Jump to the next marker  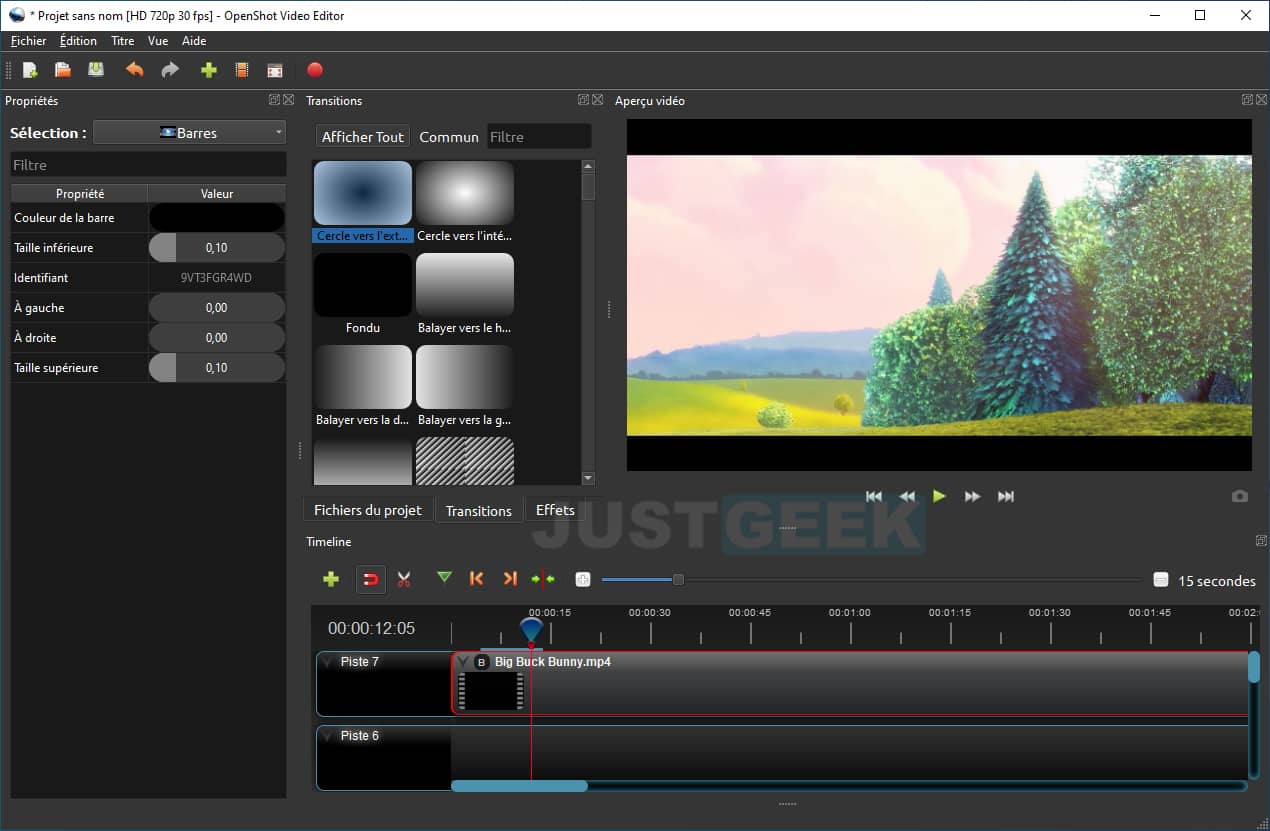(510, 578)
